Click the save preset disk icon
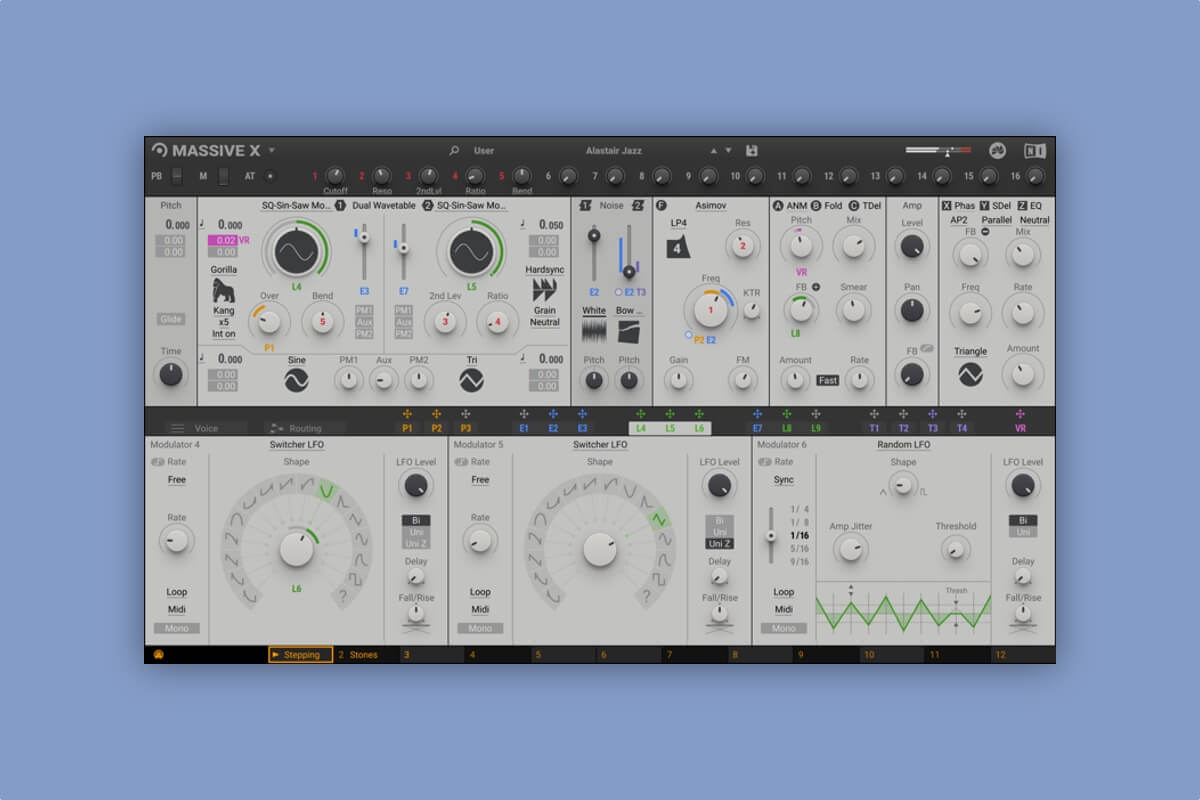The height and width of the screenshot is (800, 1200). click(752, 150)
